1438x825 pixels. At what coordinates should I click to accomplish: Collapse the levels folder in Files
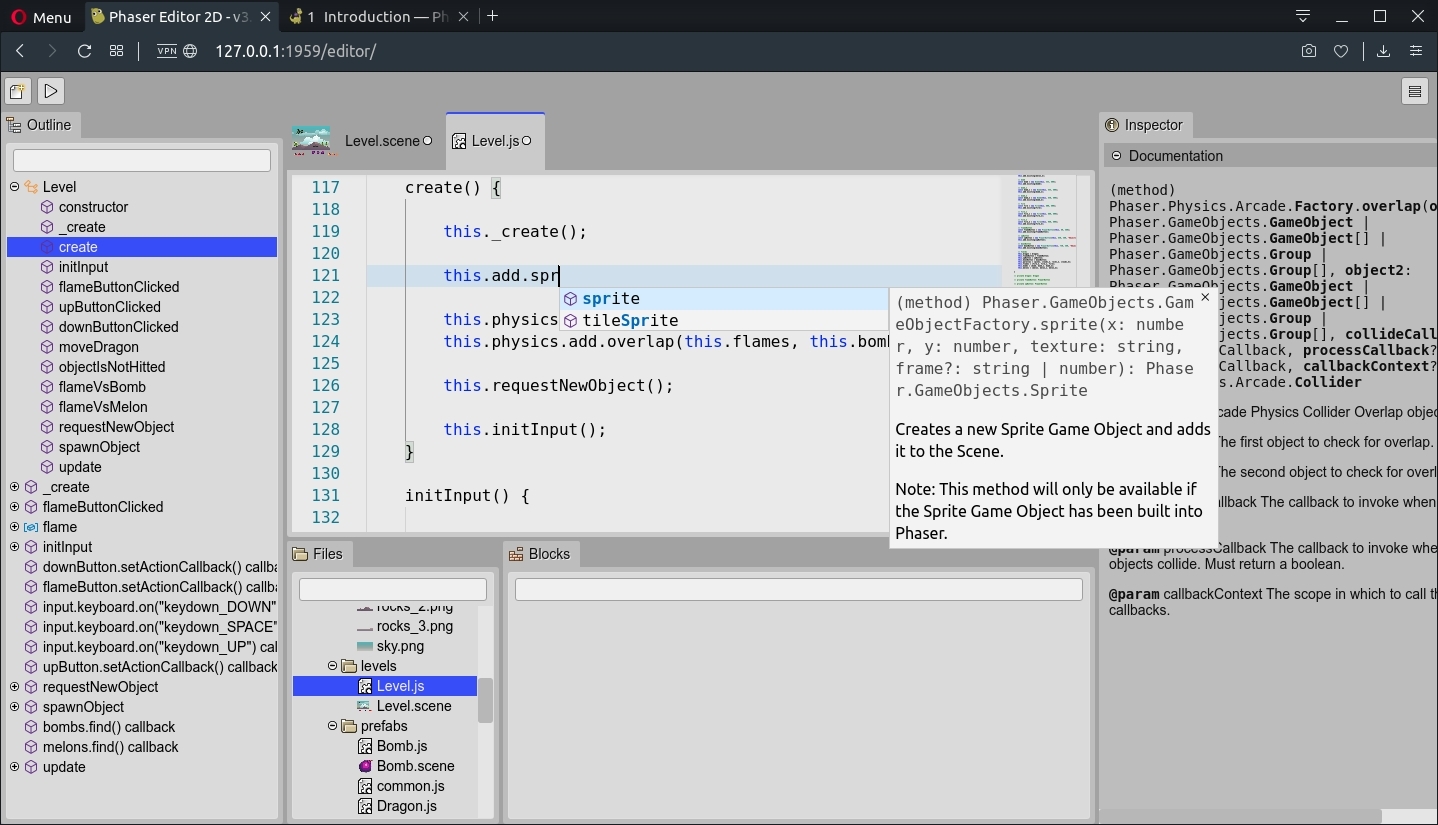[332, 666]
